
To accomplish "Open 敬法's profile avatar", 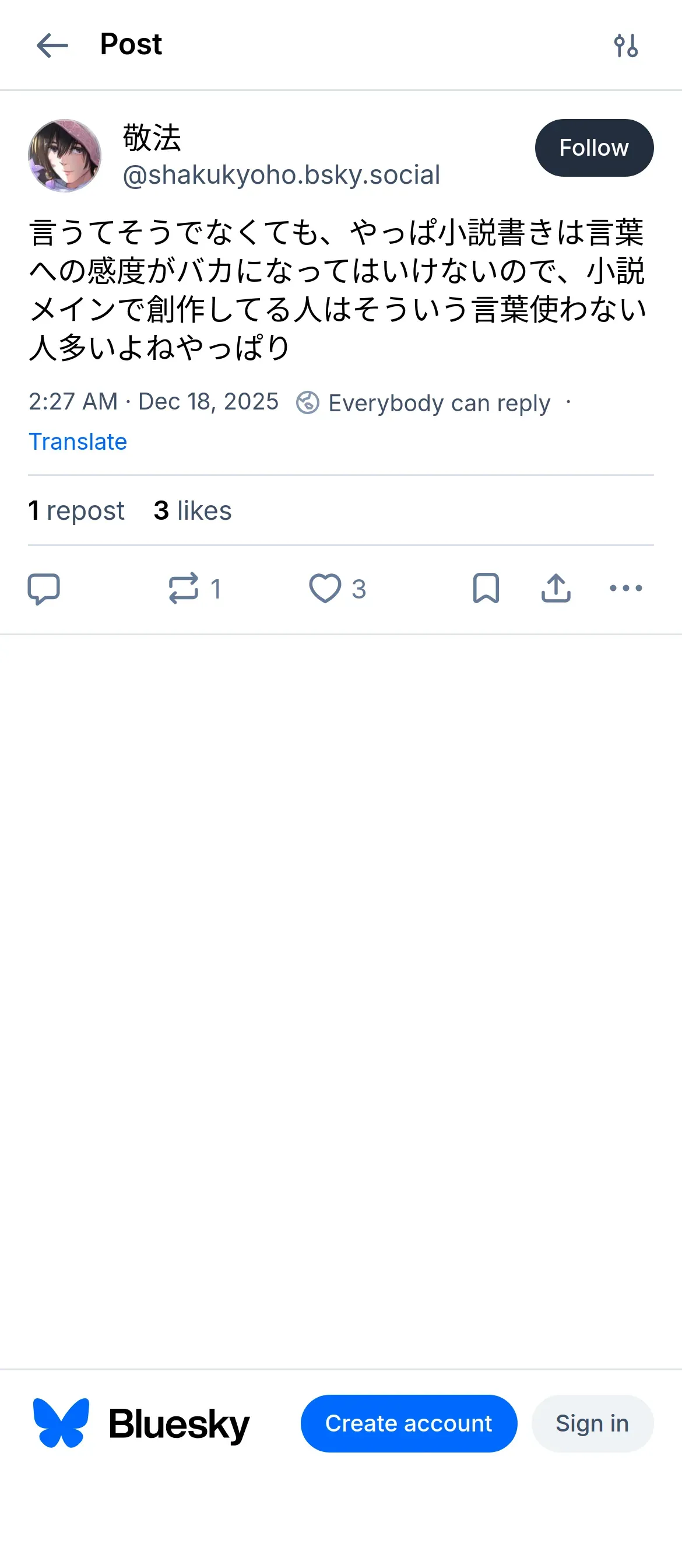I will coord(65,156).
